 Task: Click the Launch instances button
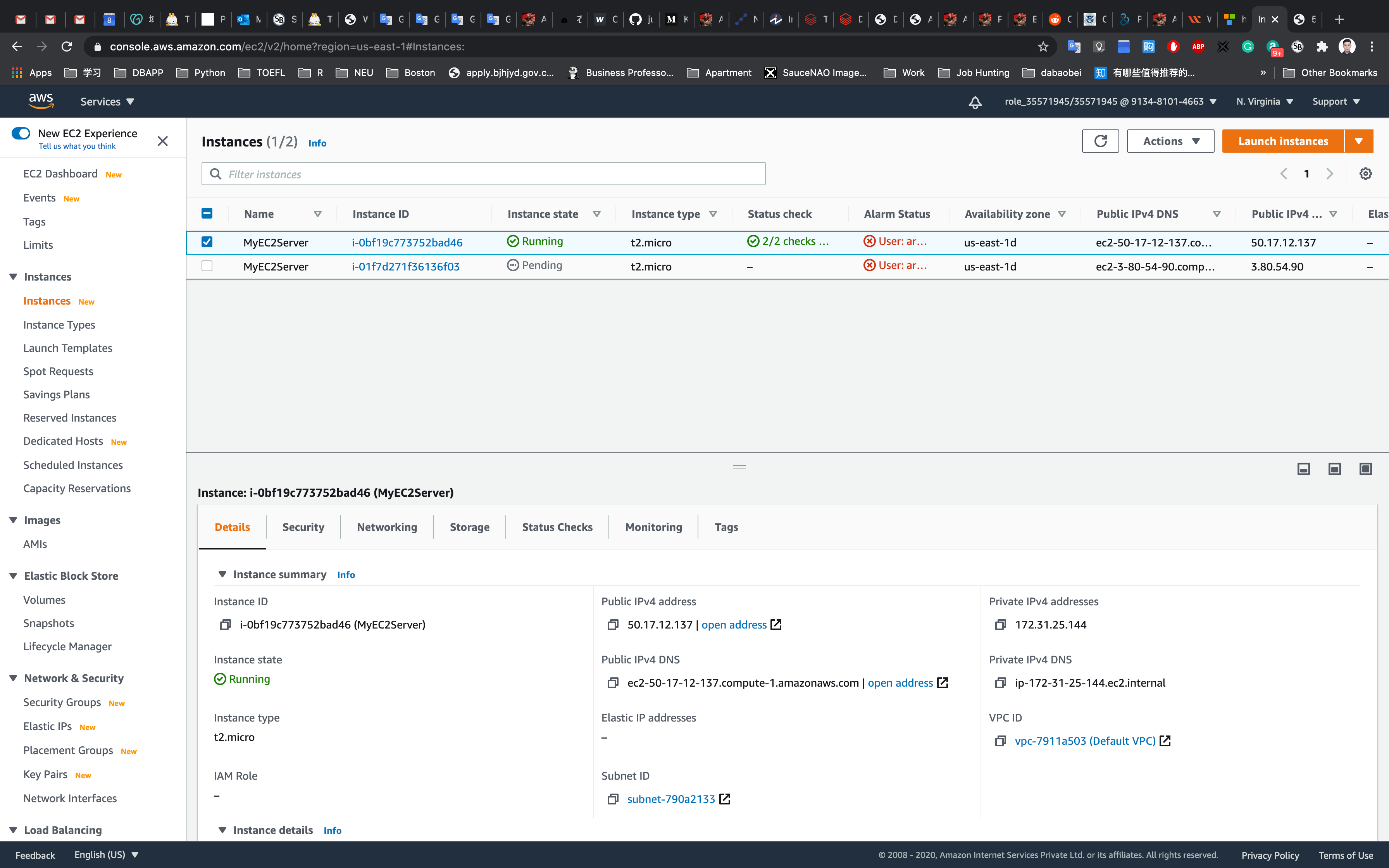pyautogui.click(x=1282, y=141)
